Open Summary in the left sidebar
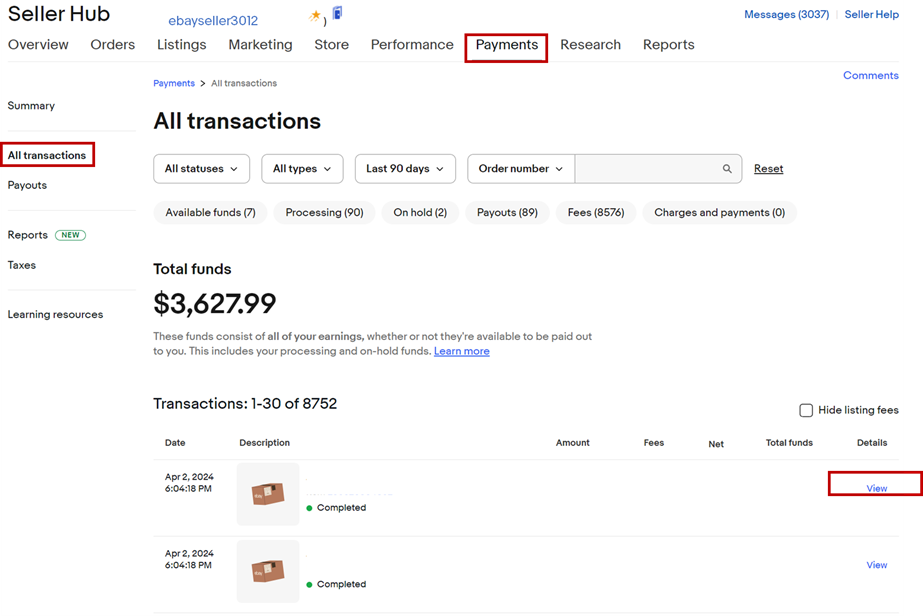 (31, 105)
